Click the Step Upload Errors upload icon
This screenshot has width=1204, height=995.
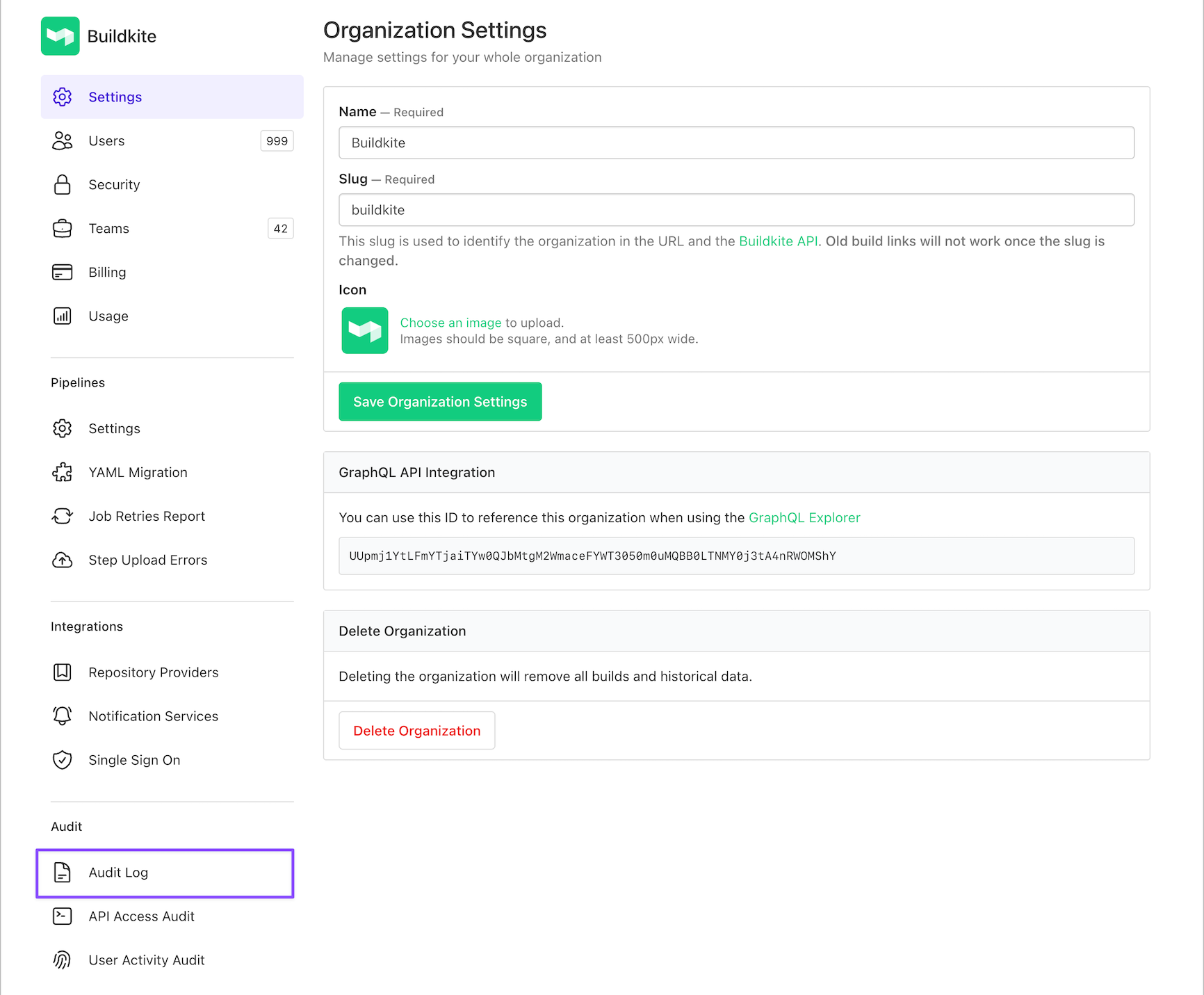click(x=63, y=560)
